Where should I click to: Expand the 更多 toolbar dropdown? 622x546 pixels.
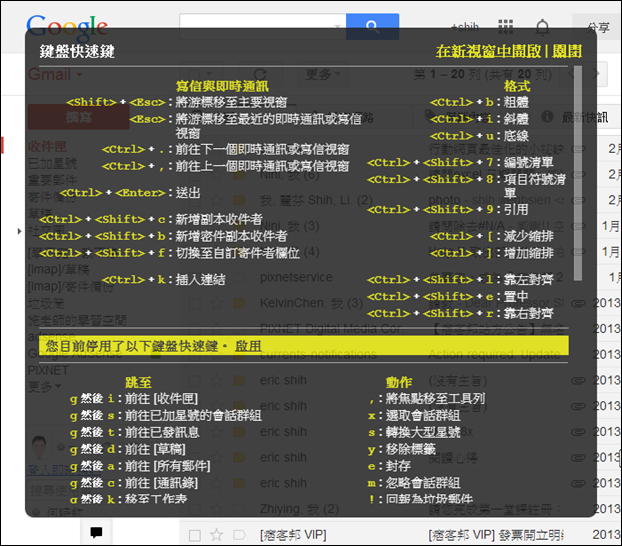(x=323, y=74)
